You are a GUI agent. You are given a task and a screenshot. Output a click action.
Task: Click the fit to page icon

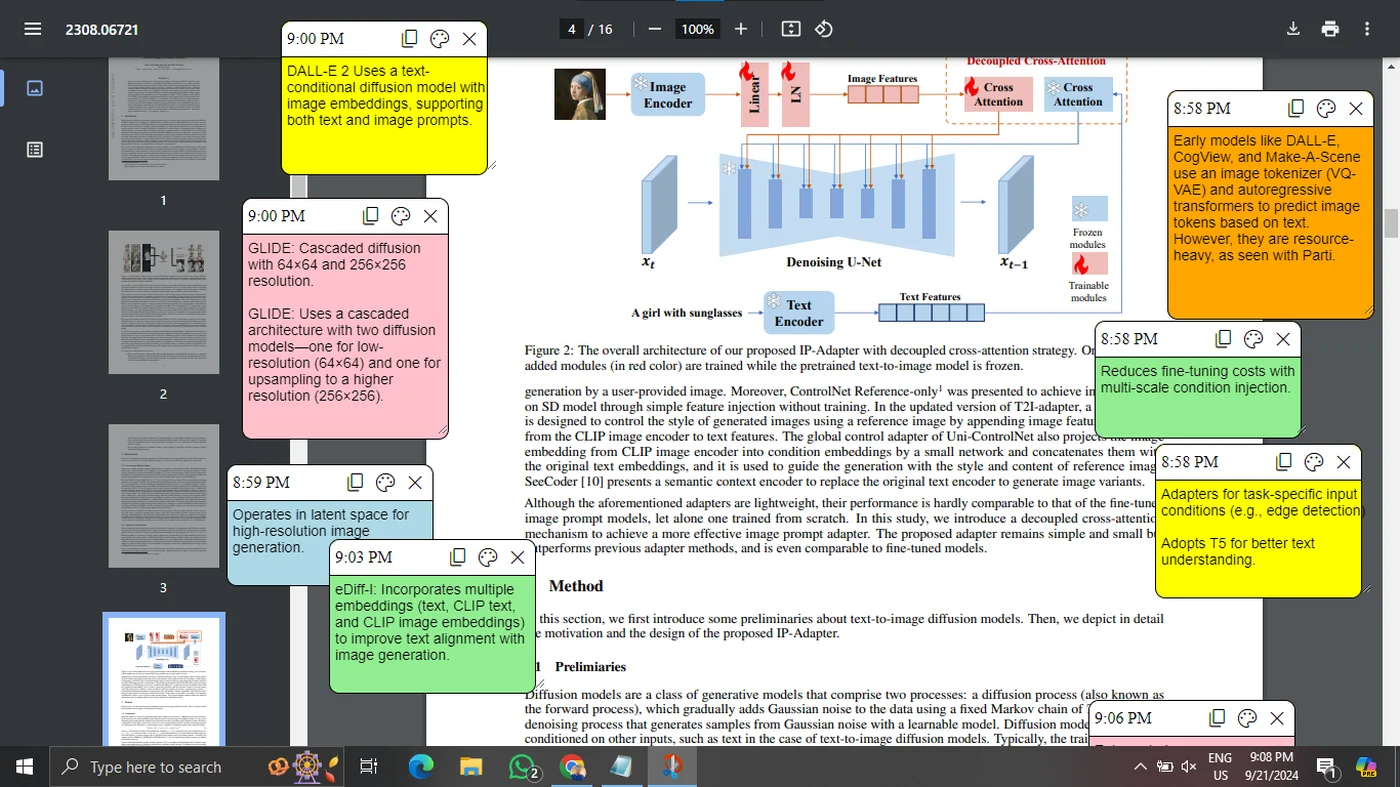(x=790, y=29)
